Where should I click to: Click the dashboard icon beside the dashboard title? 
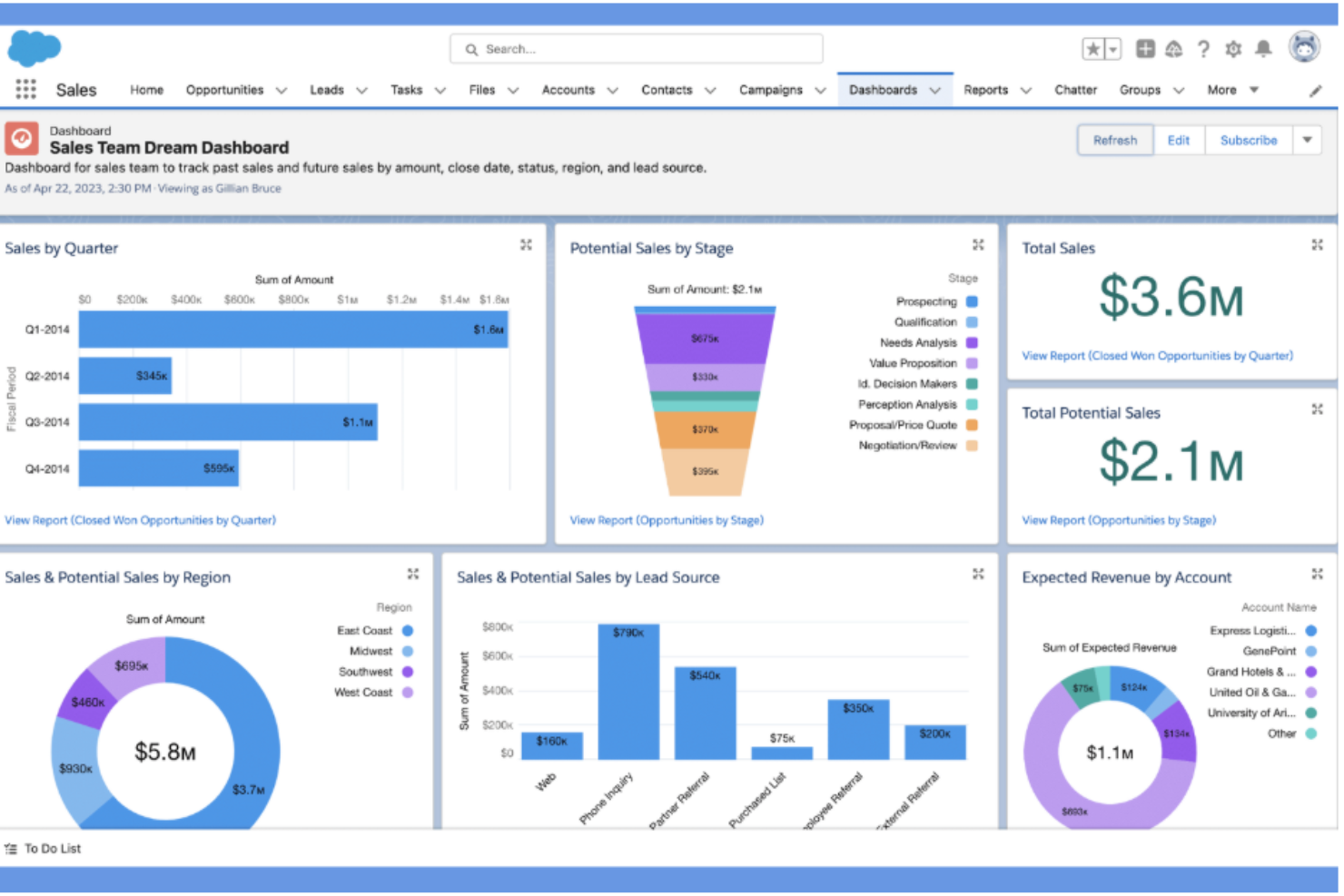point(20,138)
